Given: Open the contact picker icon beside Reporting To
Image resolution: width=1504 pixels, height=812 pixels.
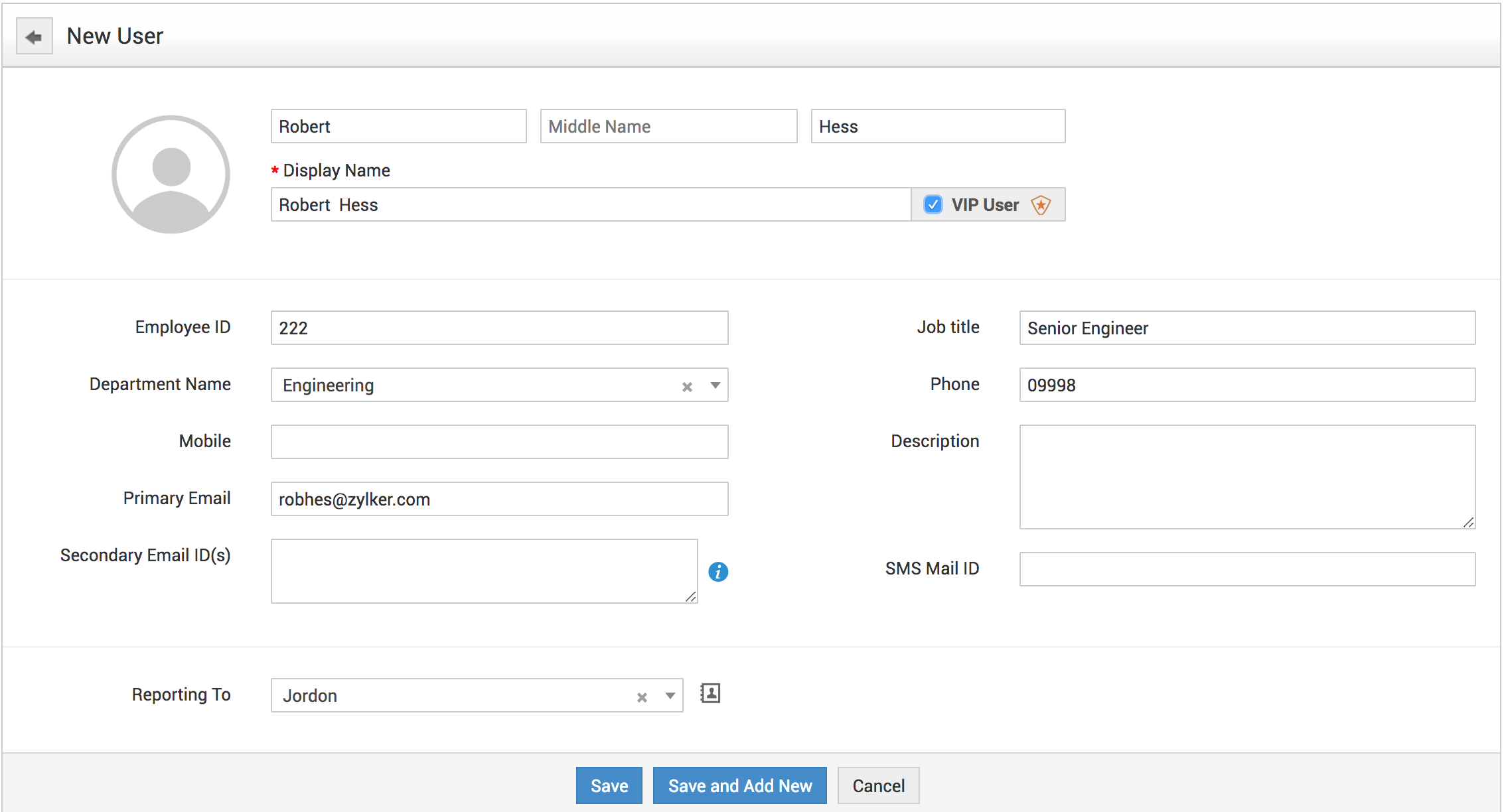Looking at the screenshot, I should (x=710, y=694).
